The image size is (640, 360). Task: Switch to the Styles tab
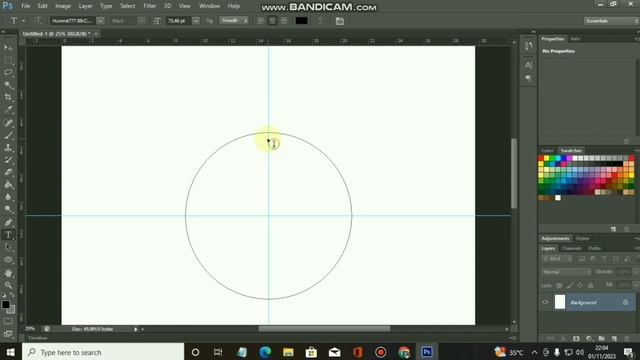pos(582,238)
